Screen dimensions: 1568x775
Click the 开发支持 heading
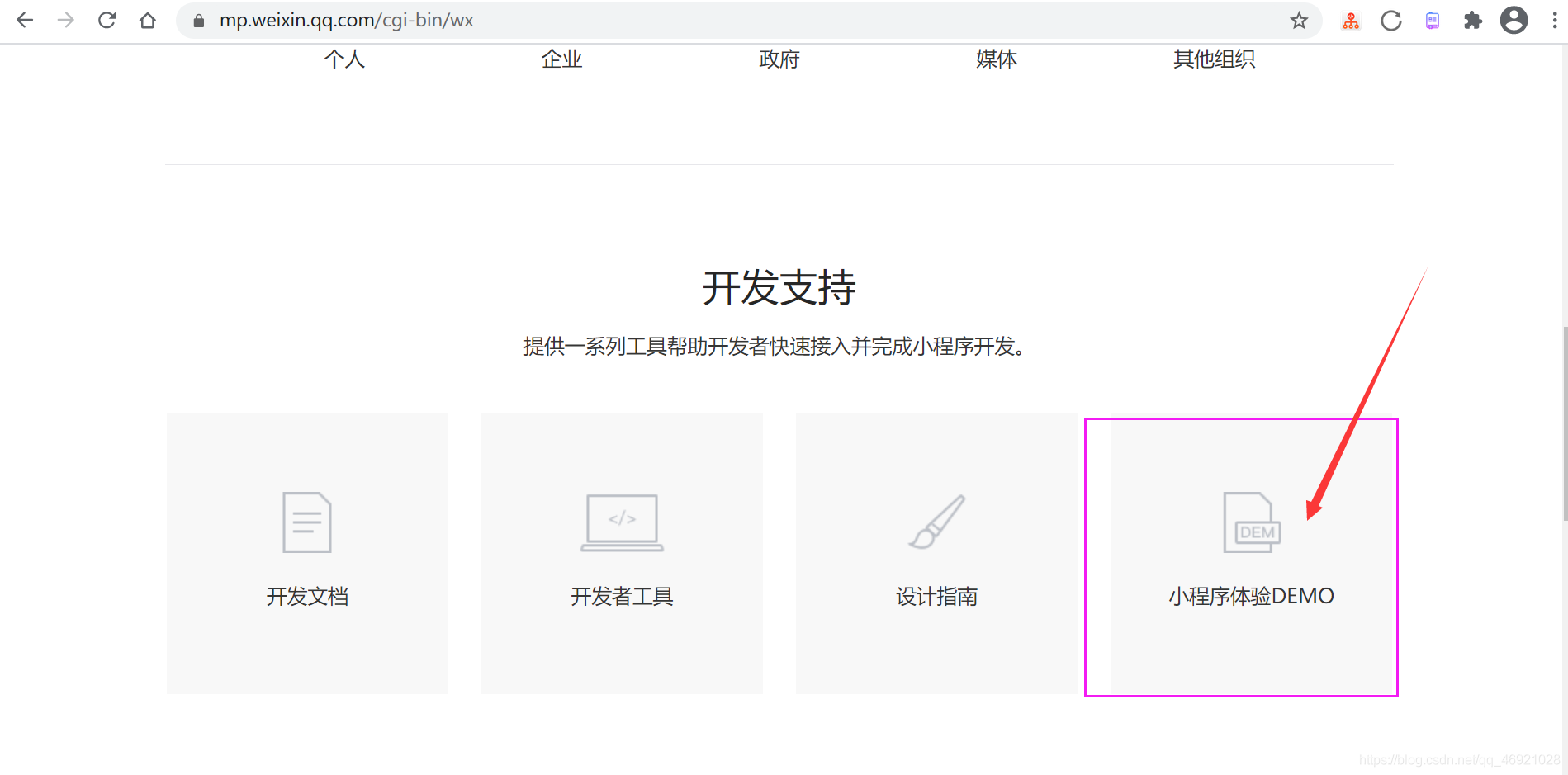click(x=779, y=288)
